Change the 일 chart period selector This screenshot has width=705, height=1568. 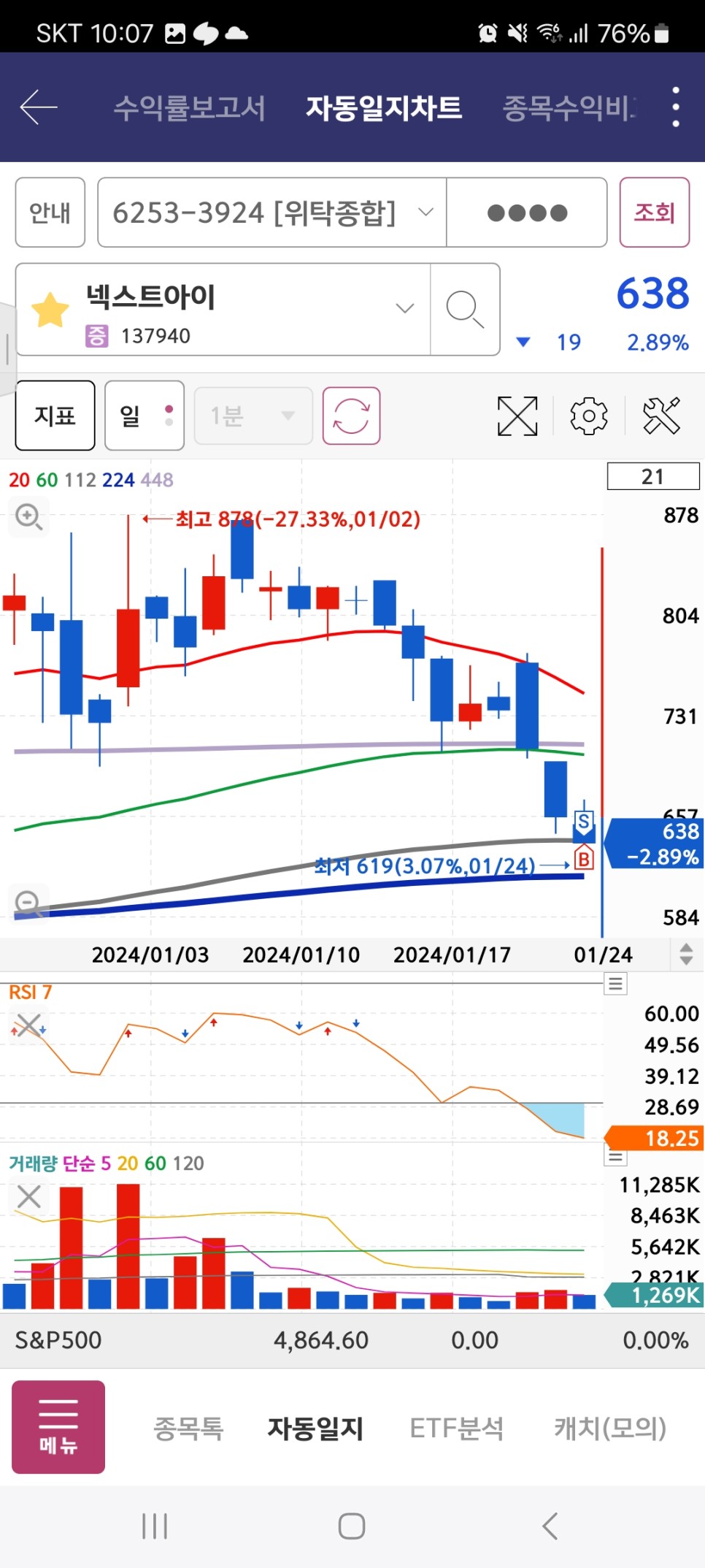(x=145, y=416)
